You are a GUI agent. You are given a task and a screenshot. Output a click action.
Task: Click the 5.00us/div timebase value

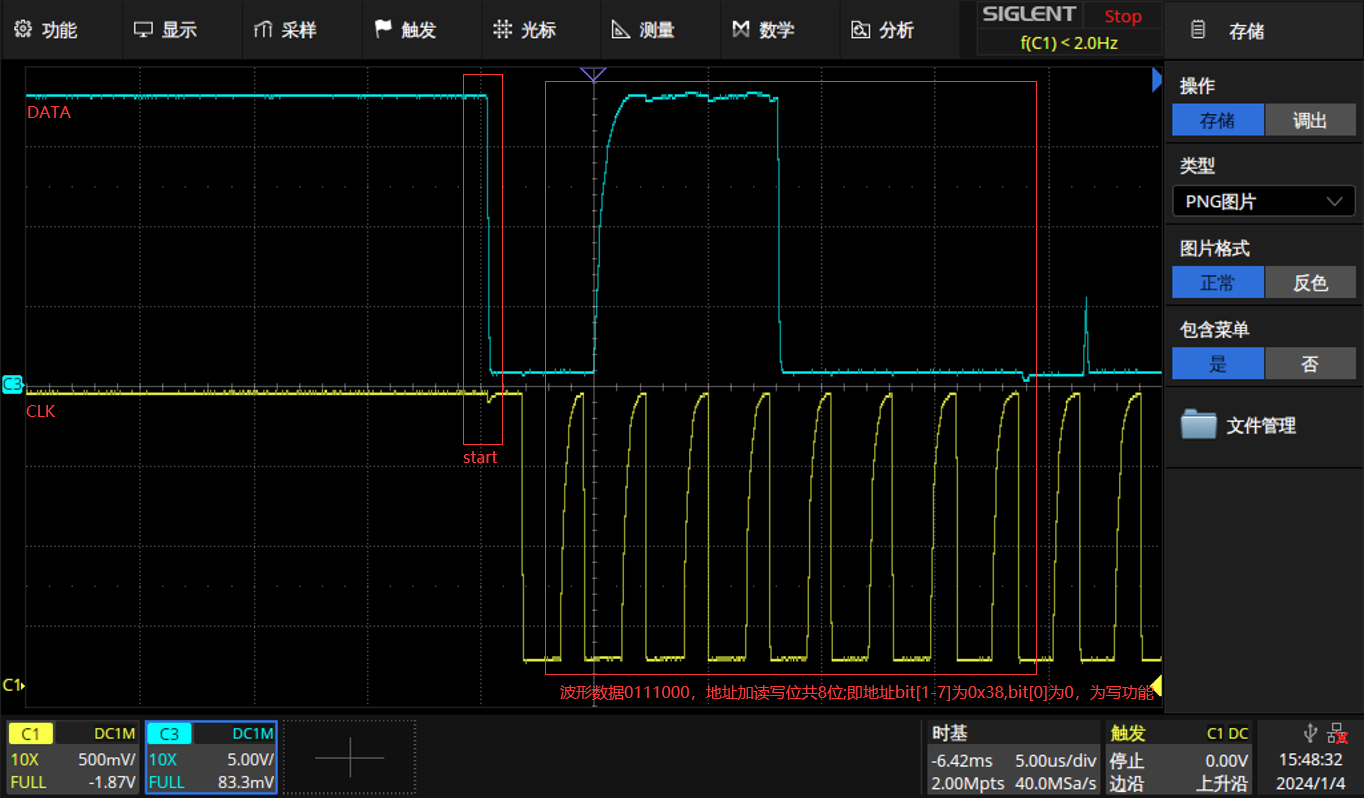[x=1056, y=760]
